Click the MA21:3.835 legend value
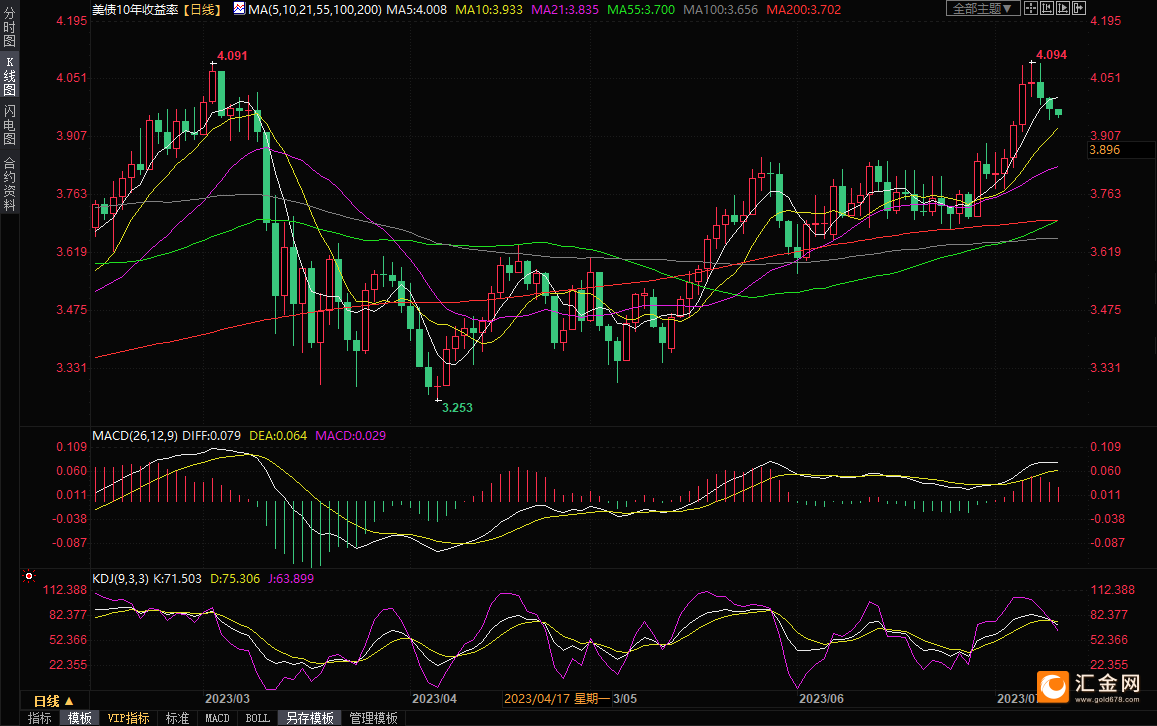The height and width of the screenshot is (726, 1157). (x=565, y=10)
